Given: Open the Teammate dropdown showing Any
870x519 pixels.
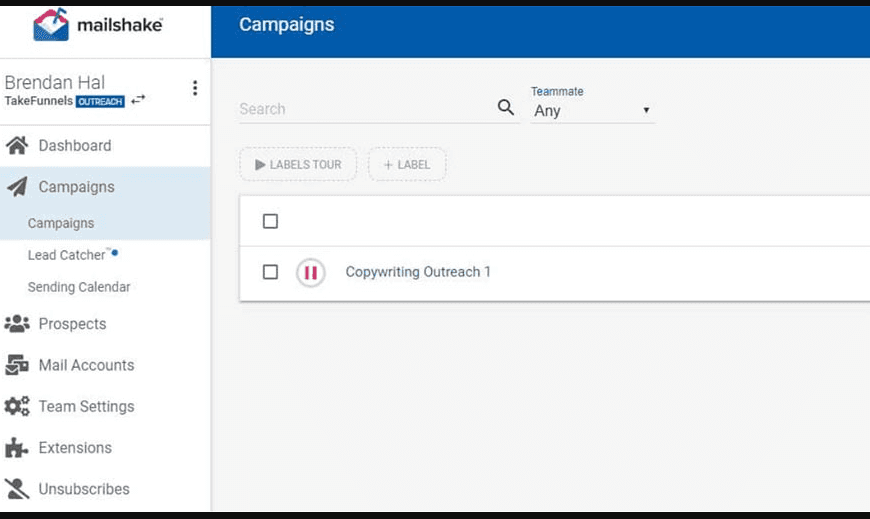Looking at the screenshot, I should [x=592, y=110].
